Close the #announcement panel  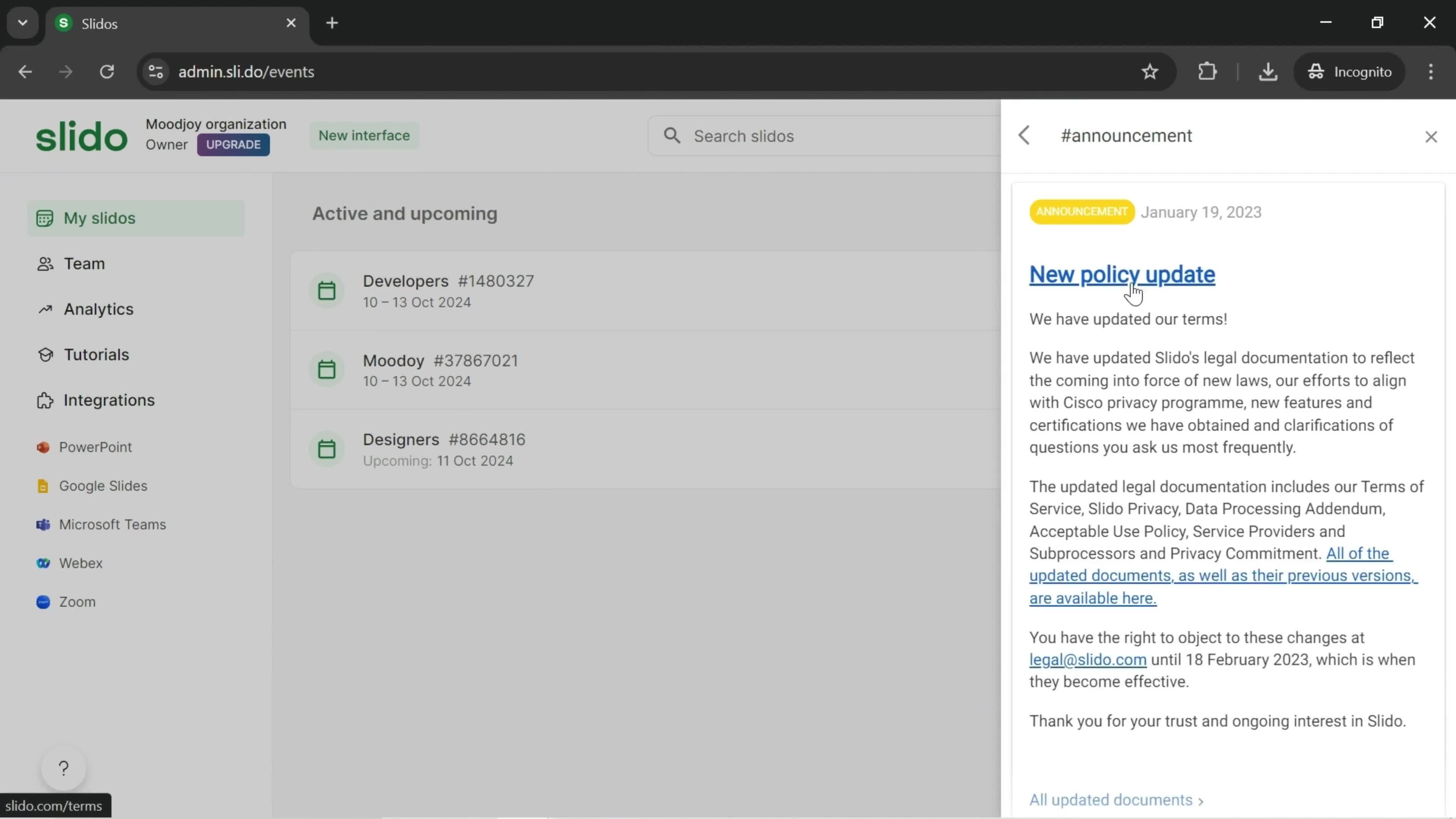pos(1431,137)
